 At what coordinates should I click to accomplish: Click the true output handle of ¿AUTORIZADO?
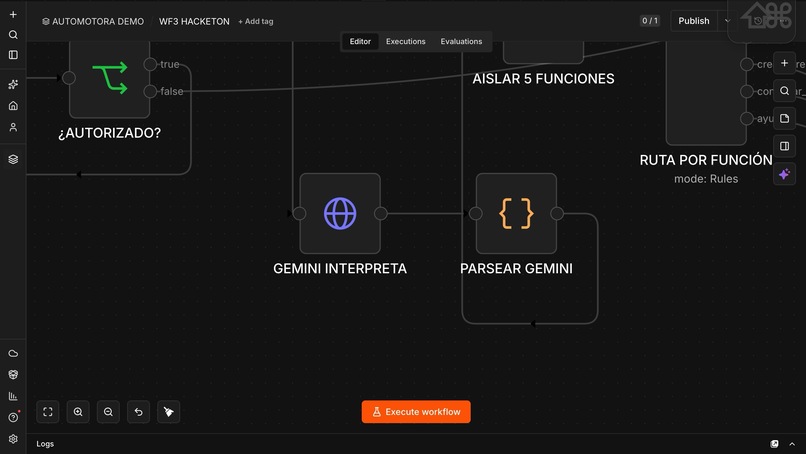pos(150,64)
